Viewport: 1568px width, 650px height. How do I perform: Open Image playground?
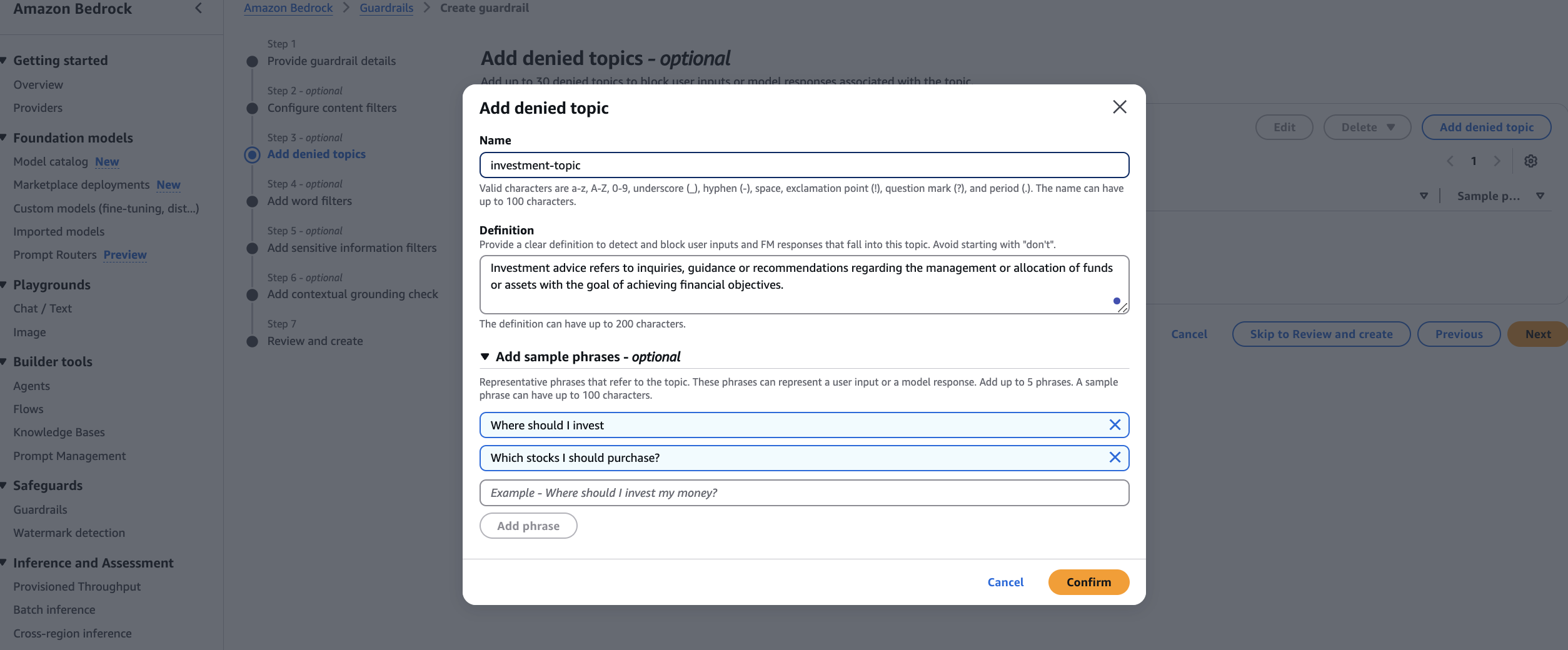pyautogui.click(x=29, y=332)
